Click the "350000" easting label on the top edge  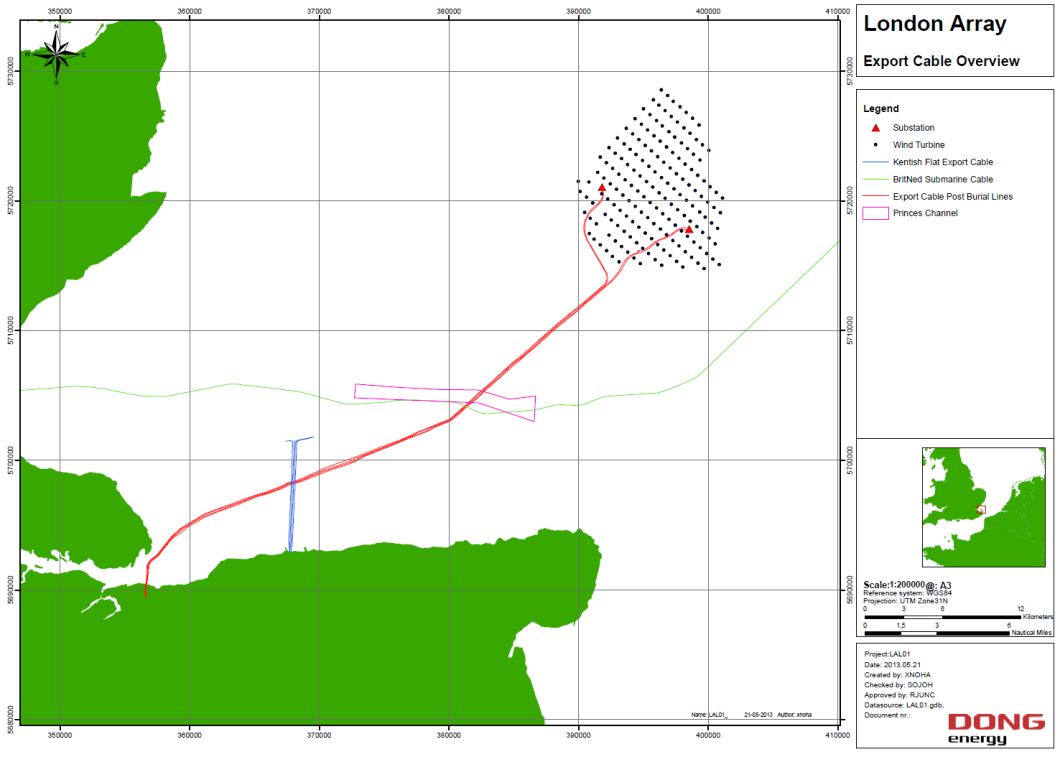(60, 11)
